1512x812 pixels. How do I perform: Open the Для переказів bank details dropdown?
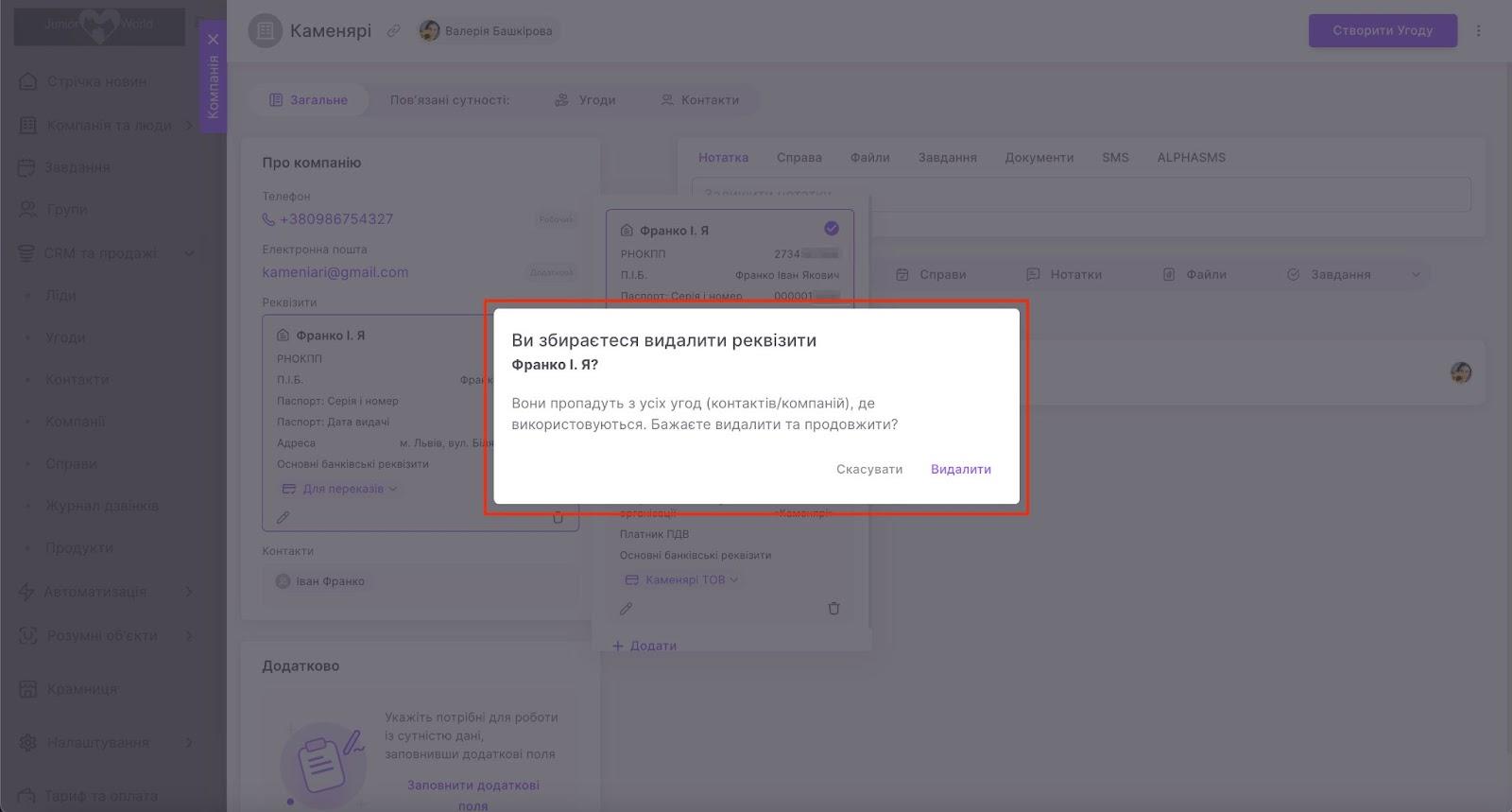click(x=341, y=489)
